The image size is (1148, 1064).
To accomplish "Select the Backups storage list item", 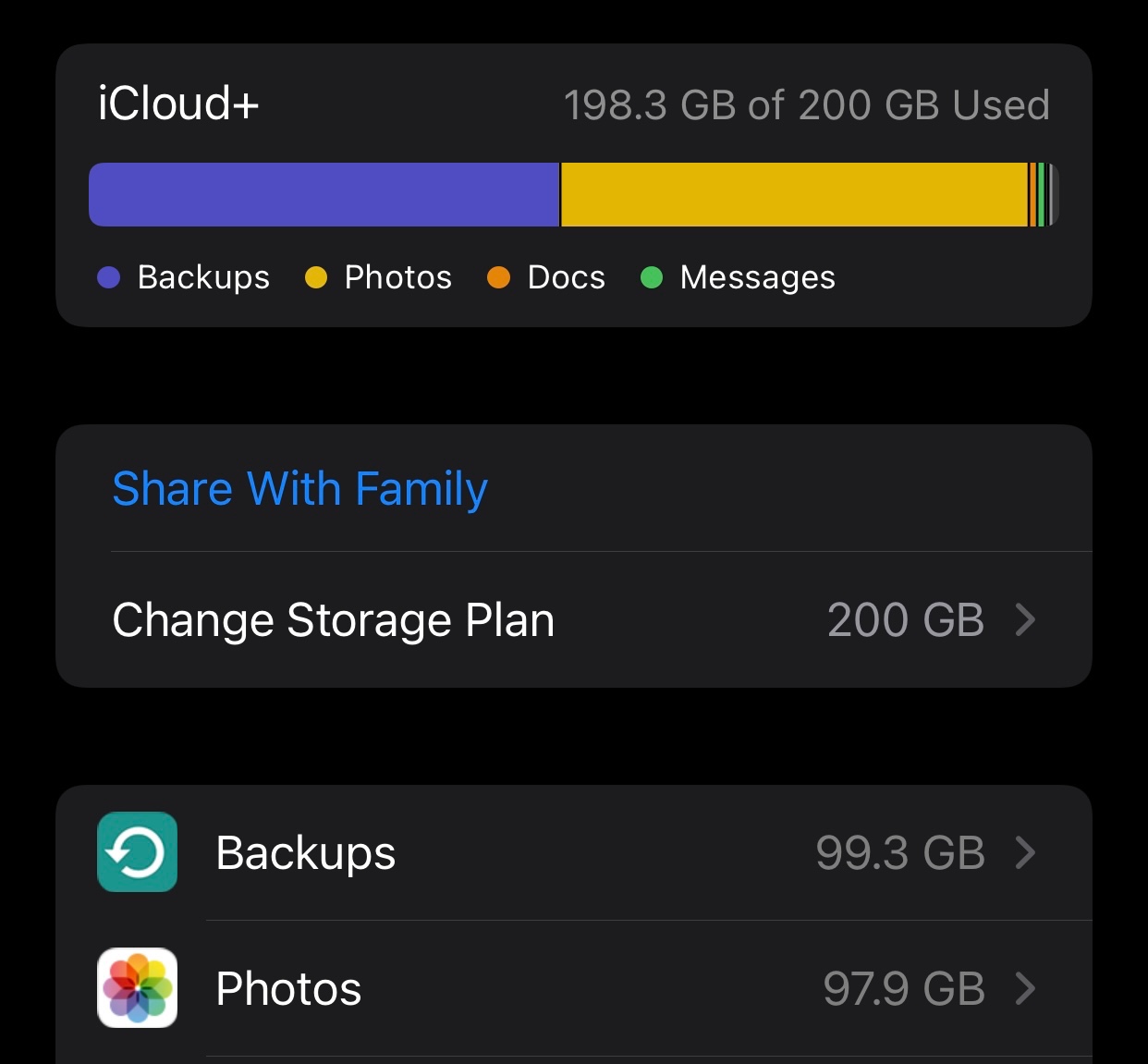I will pyautogui.click(x=574, y=852).
